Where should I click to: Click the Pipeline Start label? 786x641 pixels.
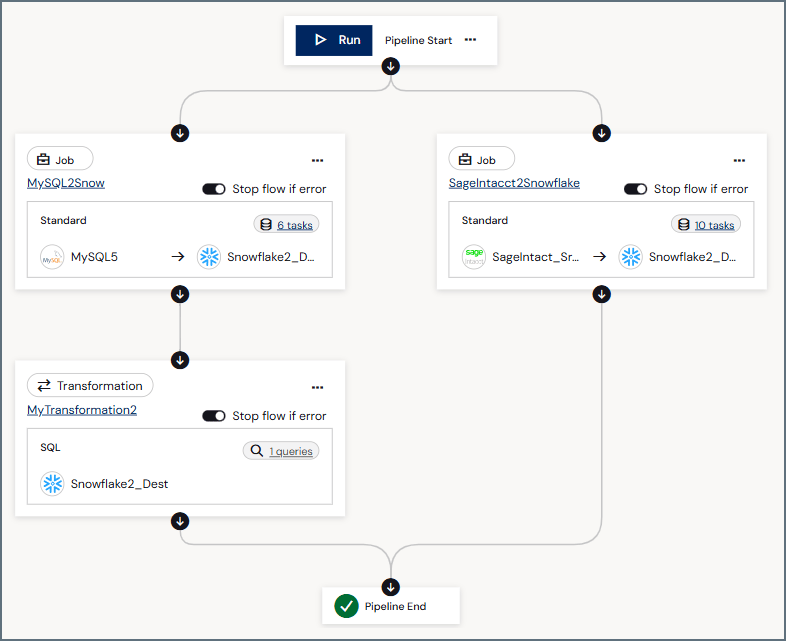[x=419, y=41]
